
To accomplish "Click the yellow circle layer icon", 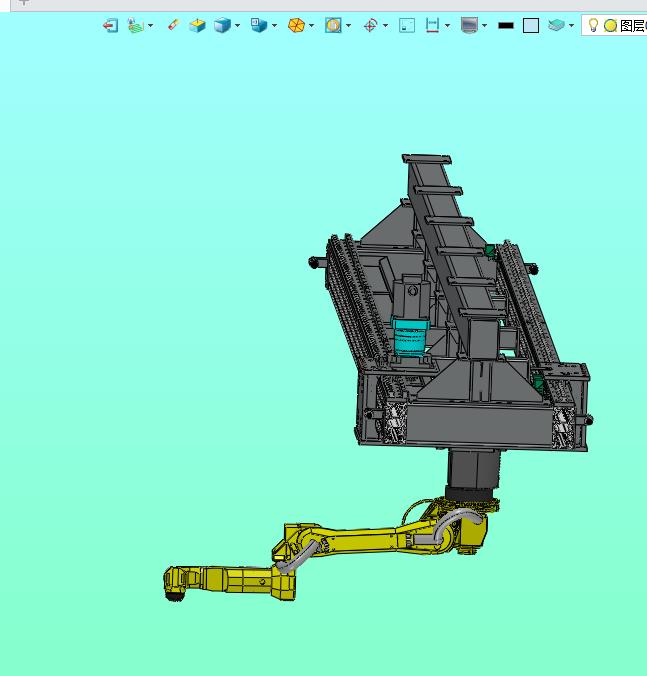I will point(610,26).
